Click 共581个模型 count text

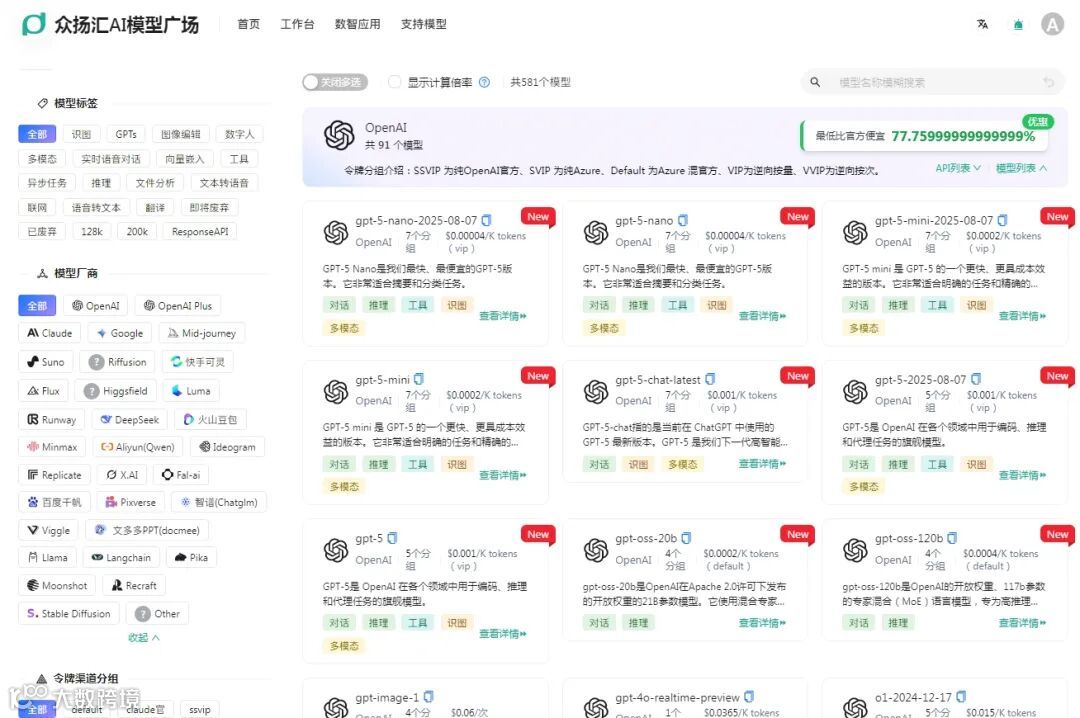(541, 82)
